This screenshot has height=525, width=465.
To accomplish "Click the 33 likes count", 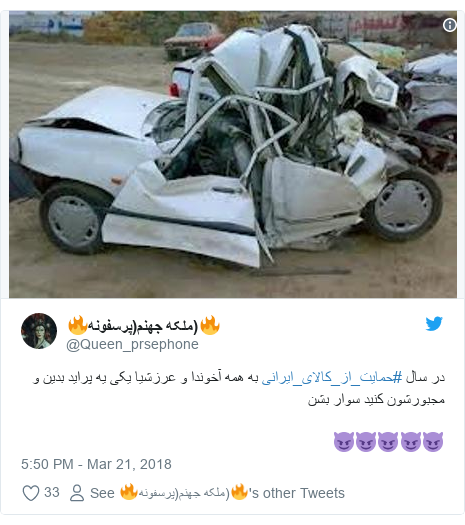I will (x=52, y=493).
